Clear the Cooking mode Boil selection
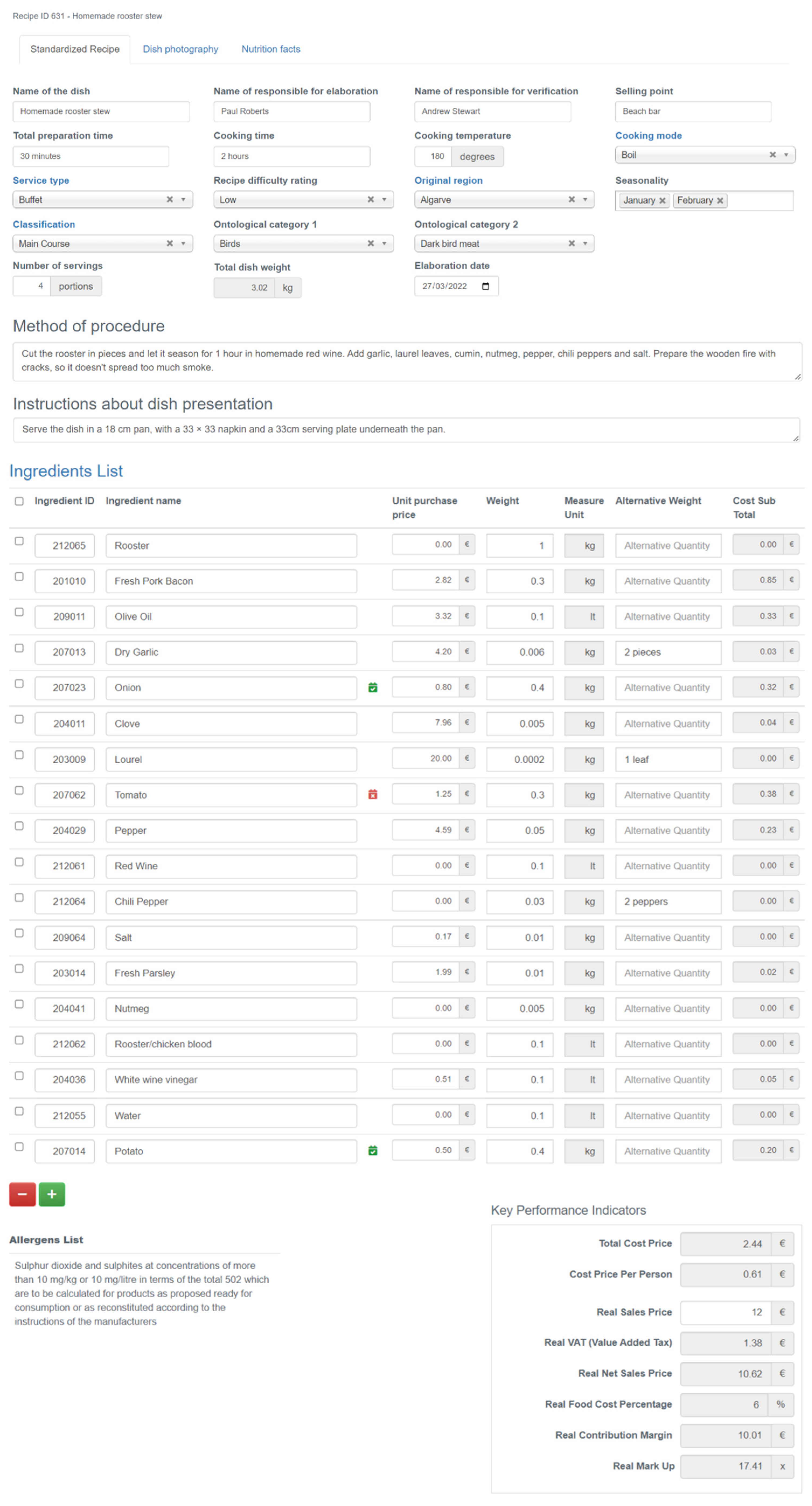The width and height of the screenshot is (812, 1506). 772,155
